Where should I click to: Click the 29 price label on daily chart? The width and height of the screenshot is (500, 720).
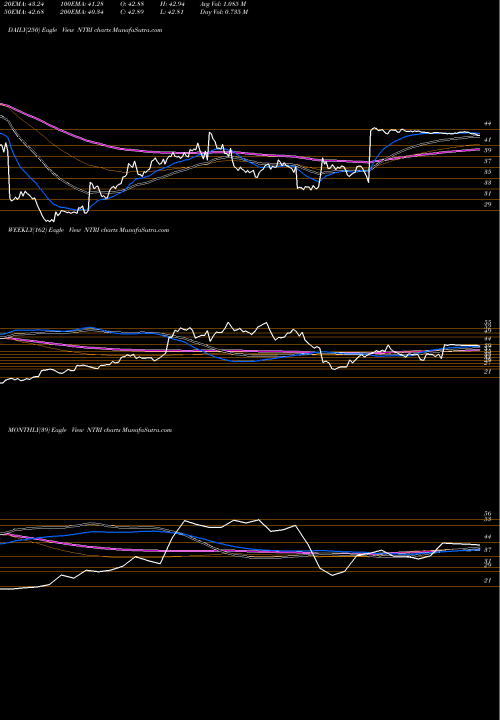[x=488, y=205]
